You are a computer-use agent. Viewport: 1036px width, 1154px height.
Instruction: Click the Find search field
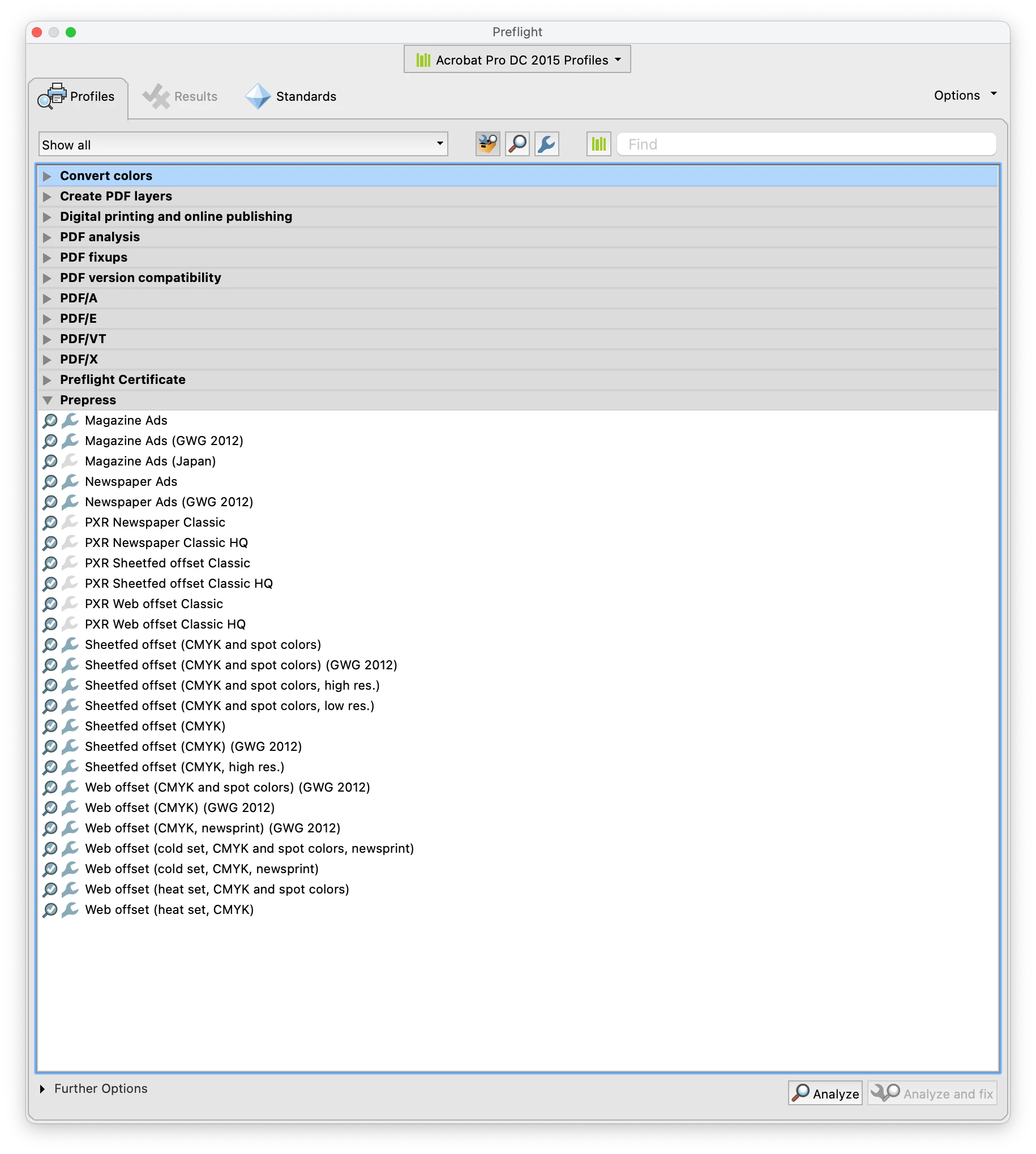click(807, 144)
